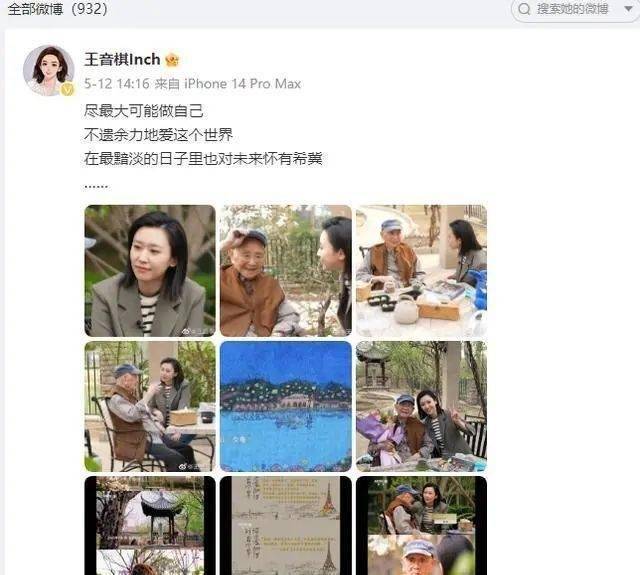Screen dimensions: 640x575
Task: Open the pavilion collage thumbnail
Action: tap(150, 526)
